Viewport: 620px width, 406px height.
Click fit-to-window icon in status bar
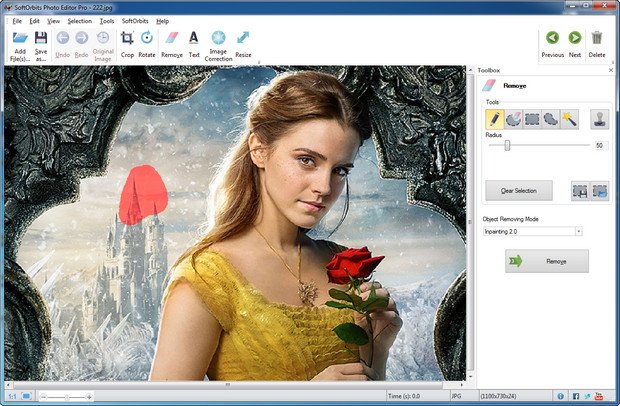(27, 396)
